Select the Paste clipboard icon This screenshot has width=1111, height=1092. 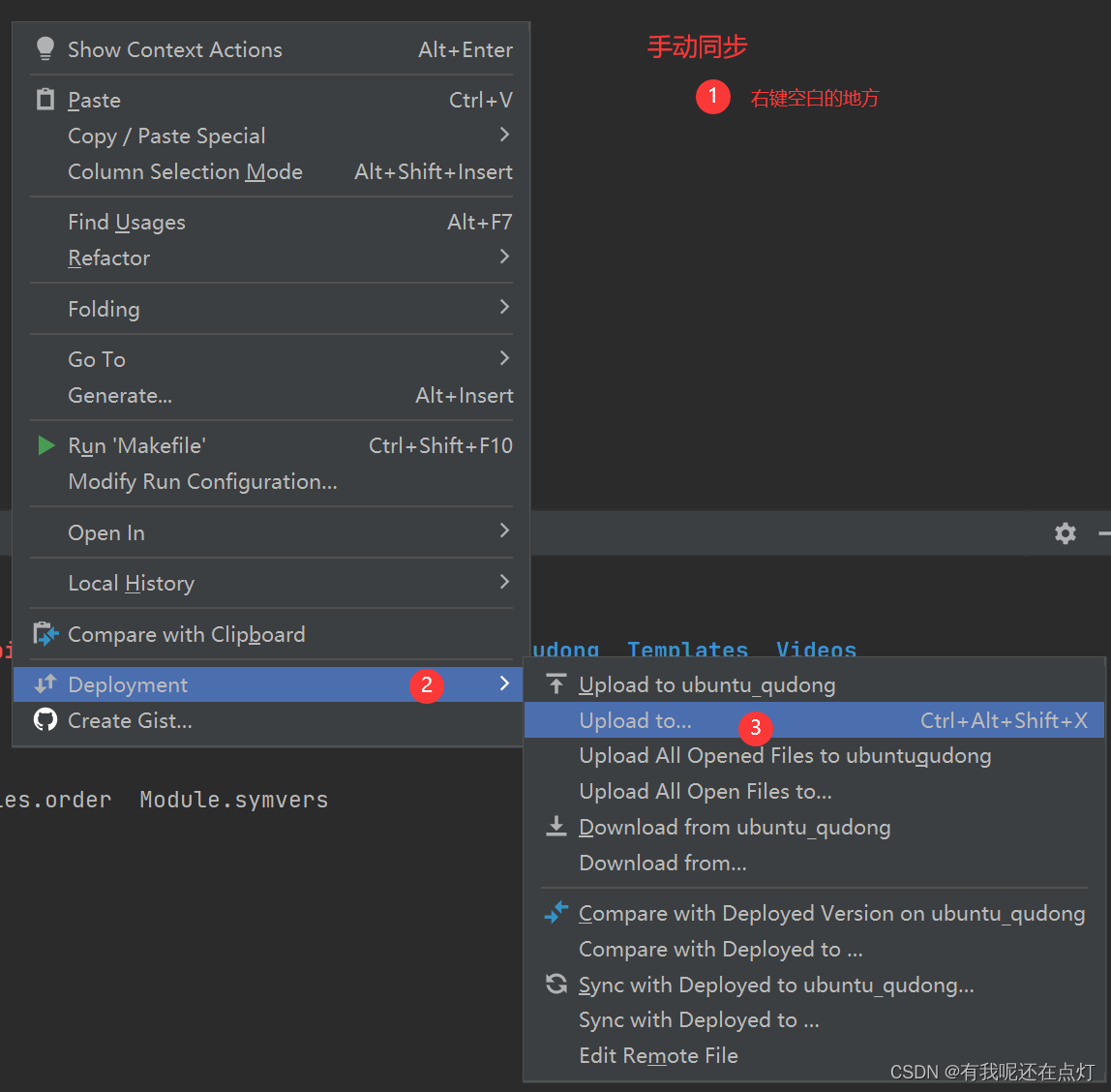[x=45, y=99]
